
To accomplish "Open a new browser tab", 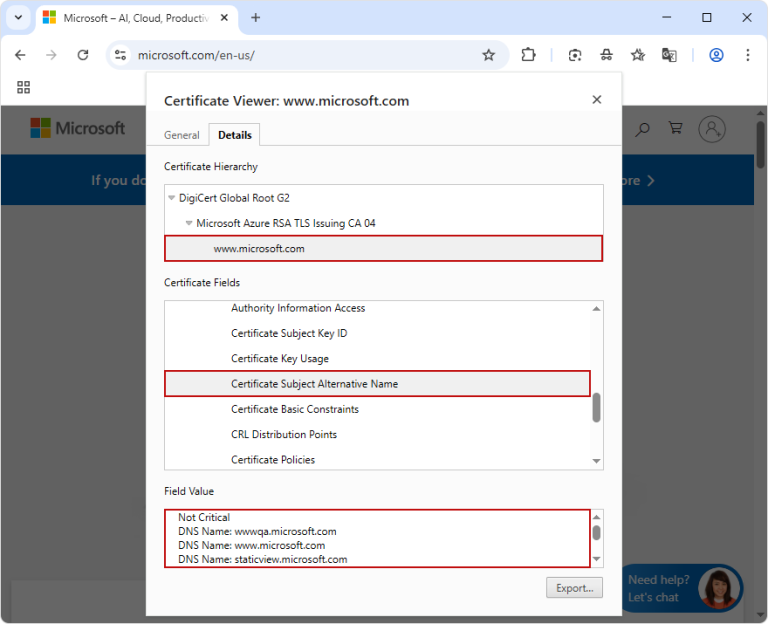I will coord(256,18).
